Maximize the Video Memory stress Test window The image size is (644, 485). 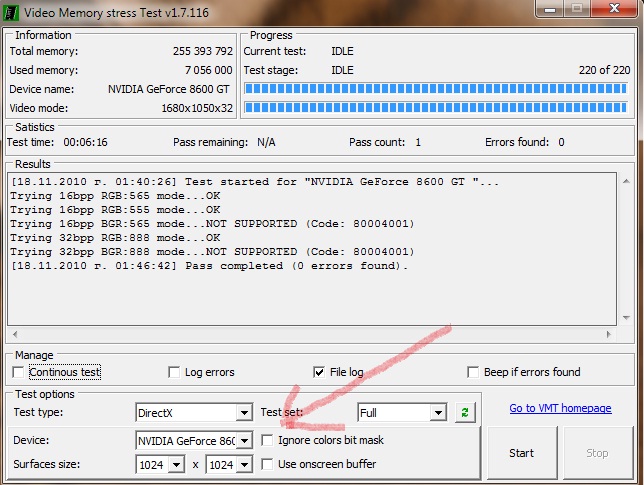[575, 9]
